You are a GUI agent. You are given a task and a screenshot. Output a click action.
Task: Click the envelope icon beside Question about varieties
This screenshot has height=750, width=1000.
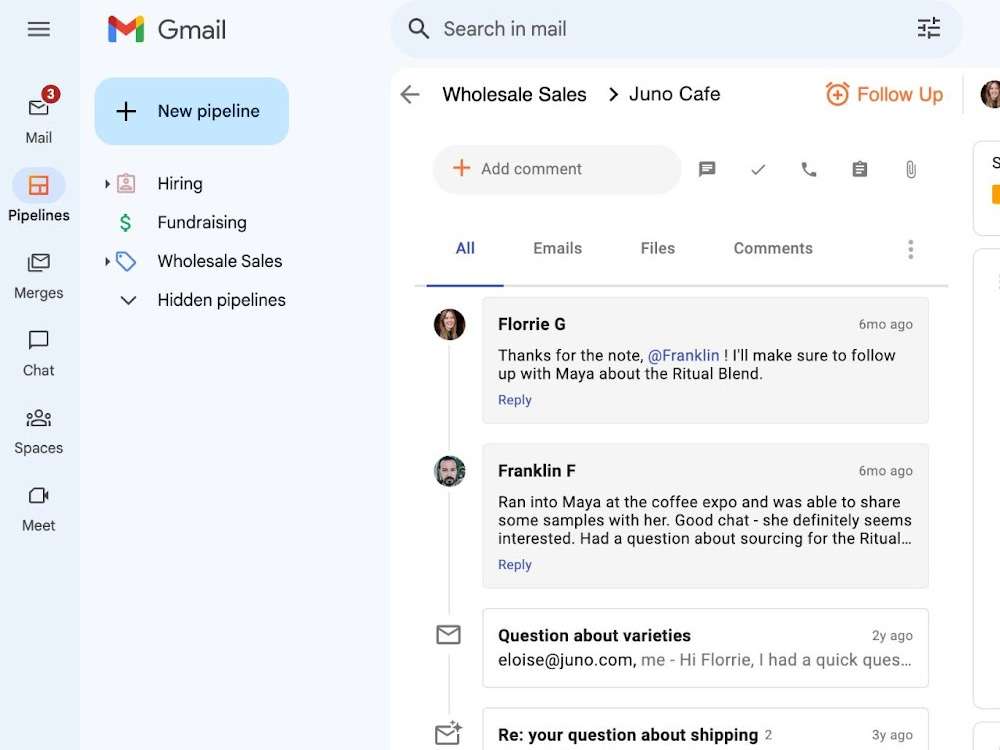coord(448,635)
